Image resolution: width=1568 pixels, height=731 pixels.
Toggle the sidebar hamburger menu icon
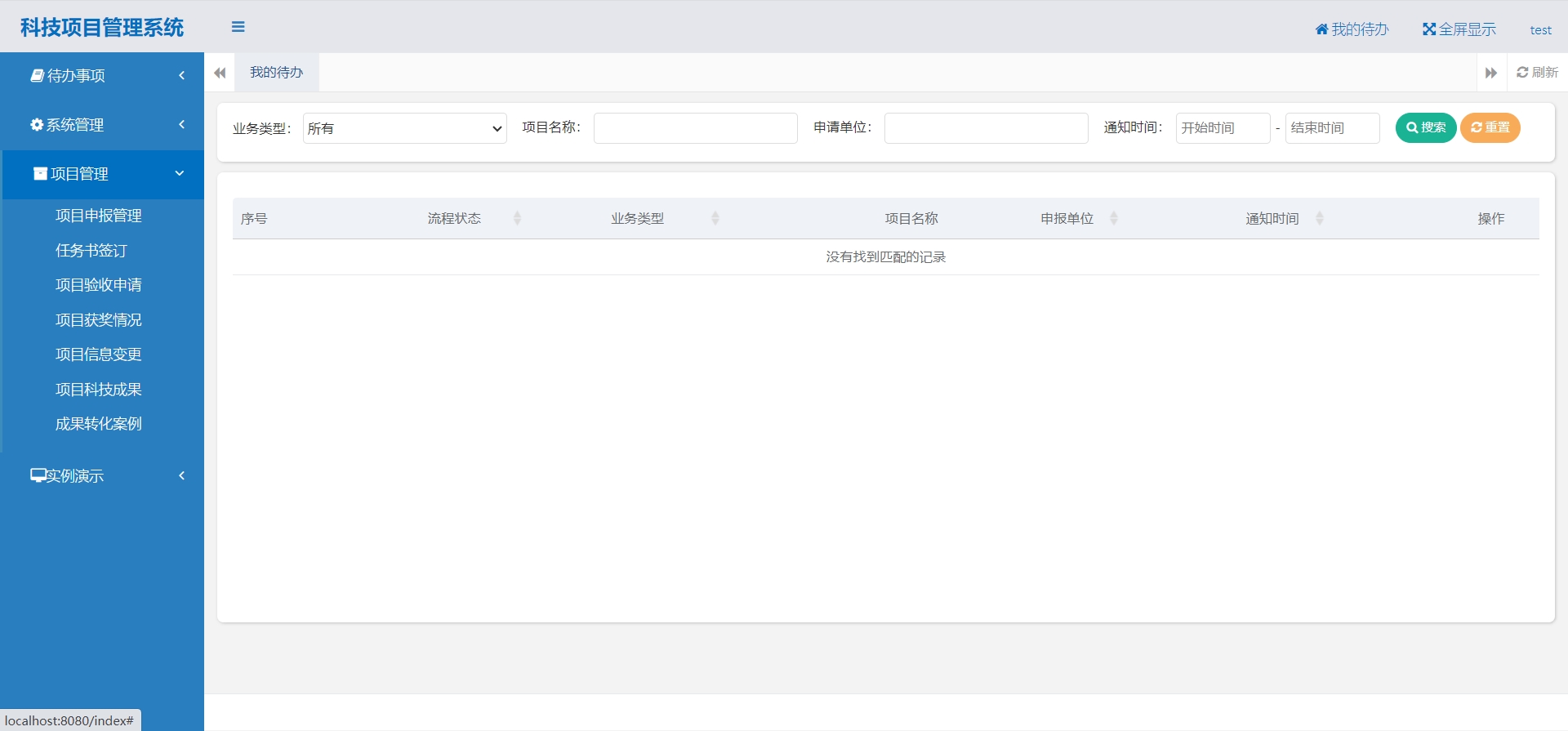238,27
